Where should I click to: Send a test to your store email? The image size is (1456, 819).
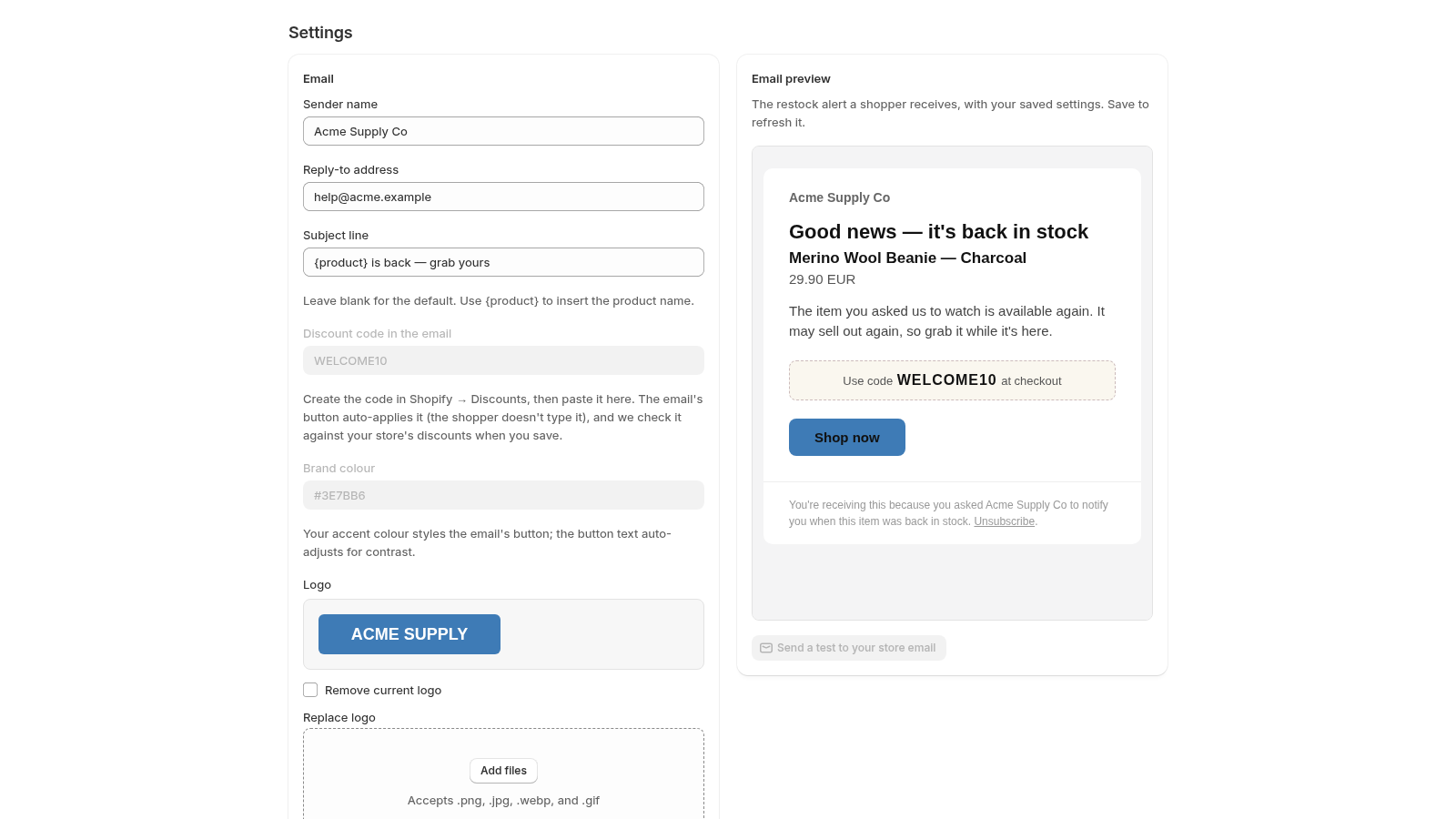(x=849, y=648)
